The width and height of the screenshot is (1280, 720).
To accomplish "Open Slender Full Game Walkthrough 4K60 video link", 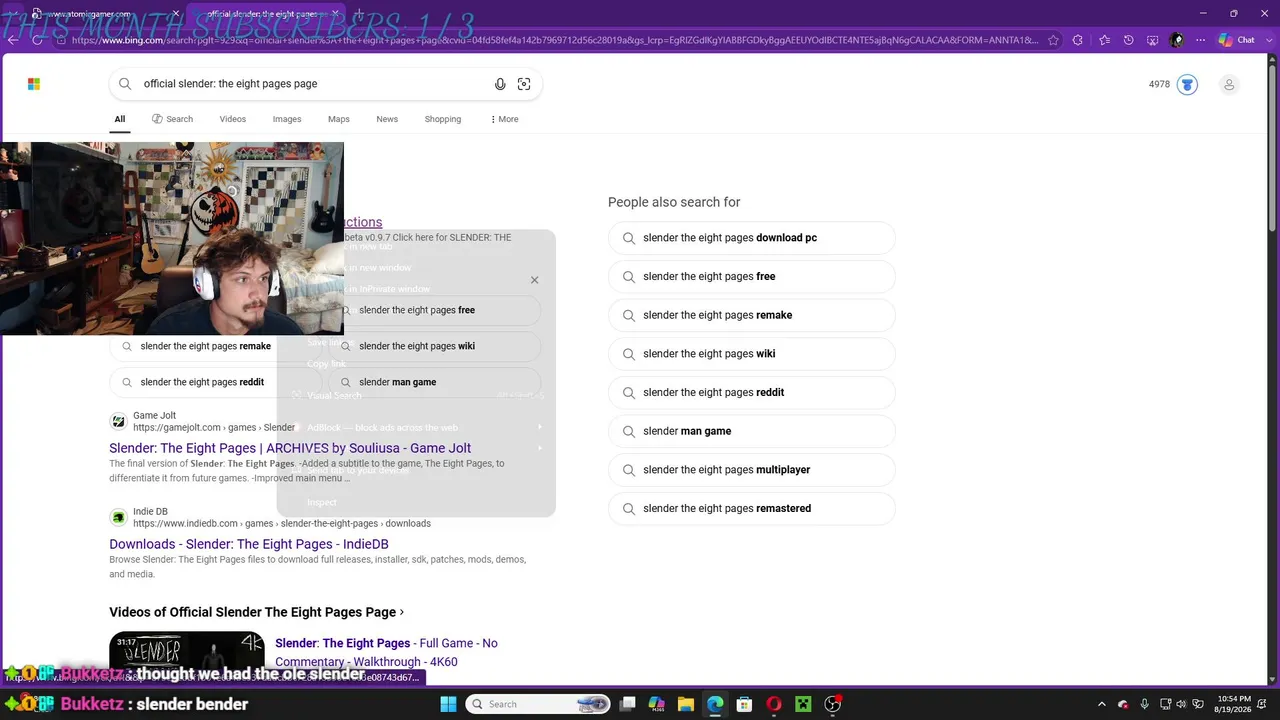I will click(x=386, y=652).
